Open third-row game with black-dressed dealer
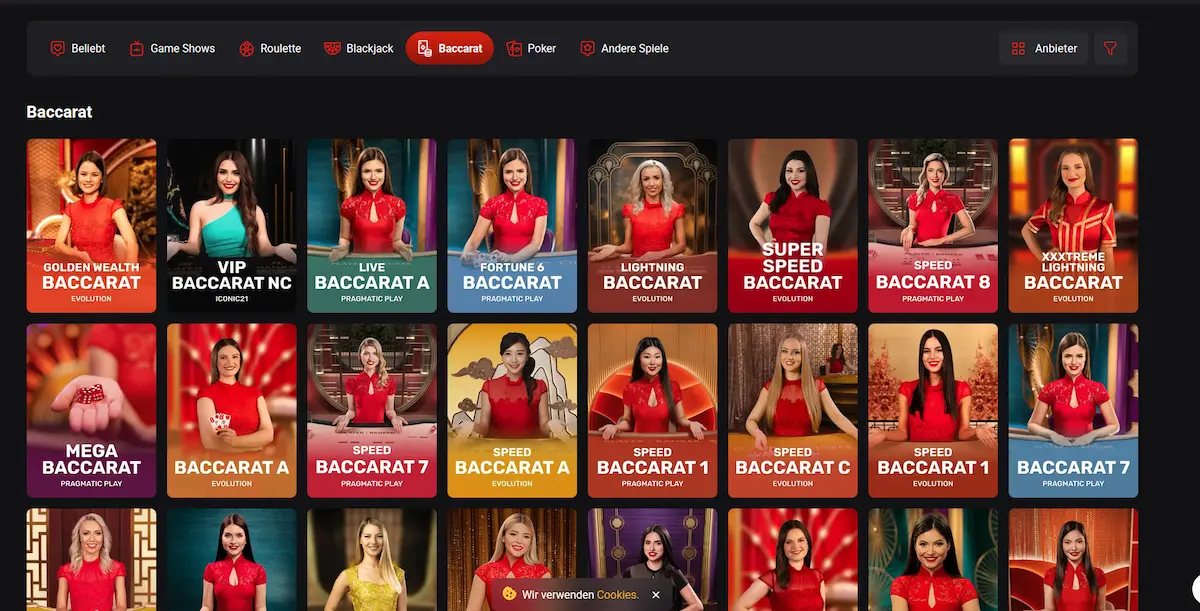 (x=652, y=560)
